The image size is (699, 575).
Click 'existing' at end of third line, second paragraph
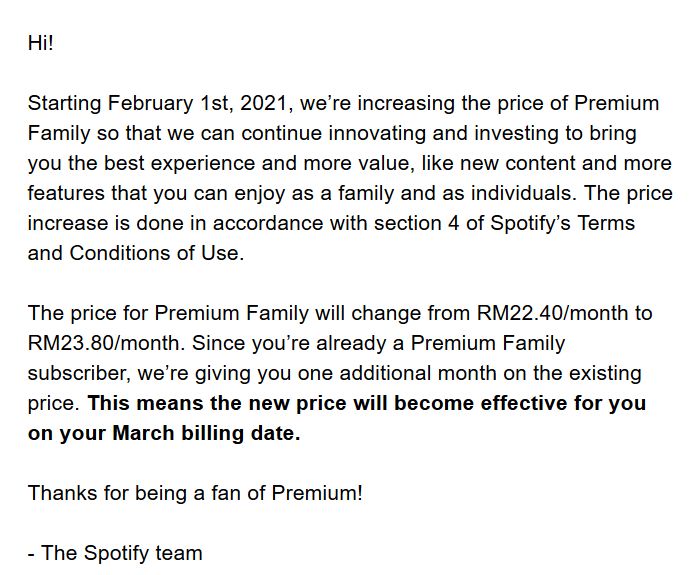(606, 374)
